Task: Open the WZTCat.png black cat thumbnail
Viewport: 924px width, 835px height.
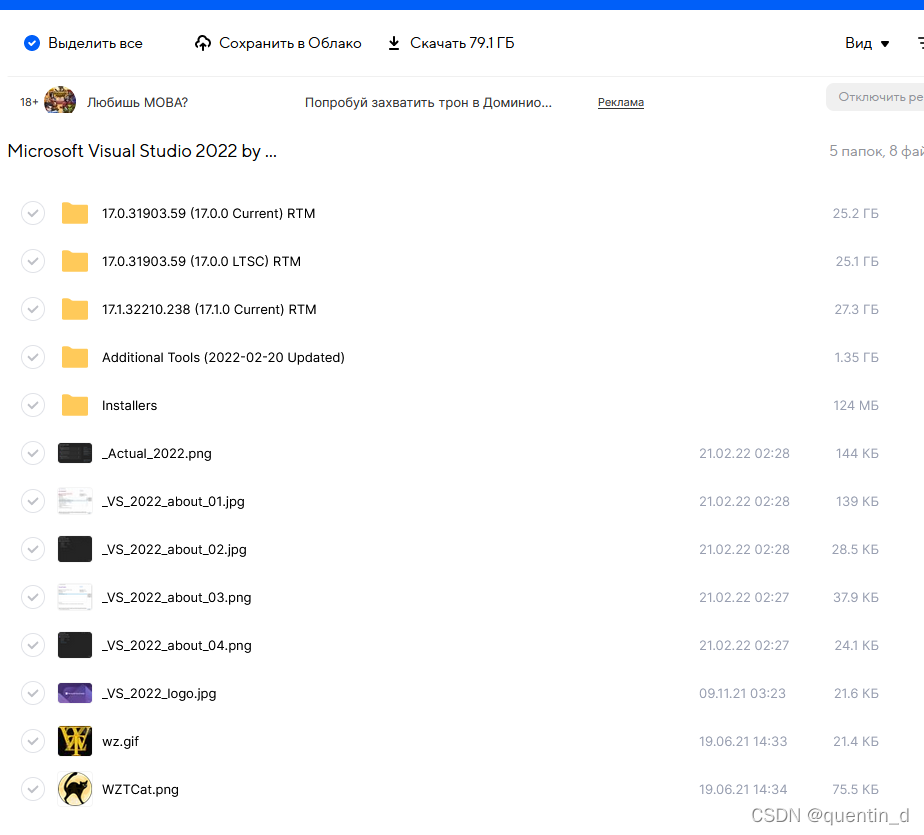Action: [x=75, y=790]
